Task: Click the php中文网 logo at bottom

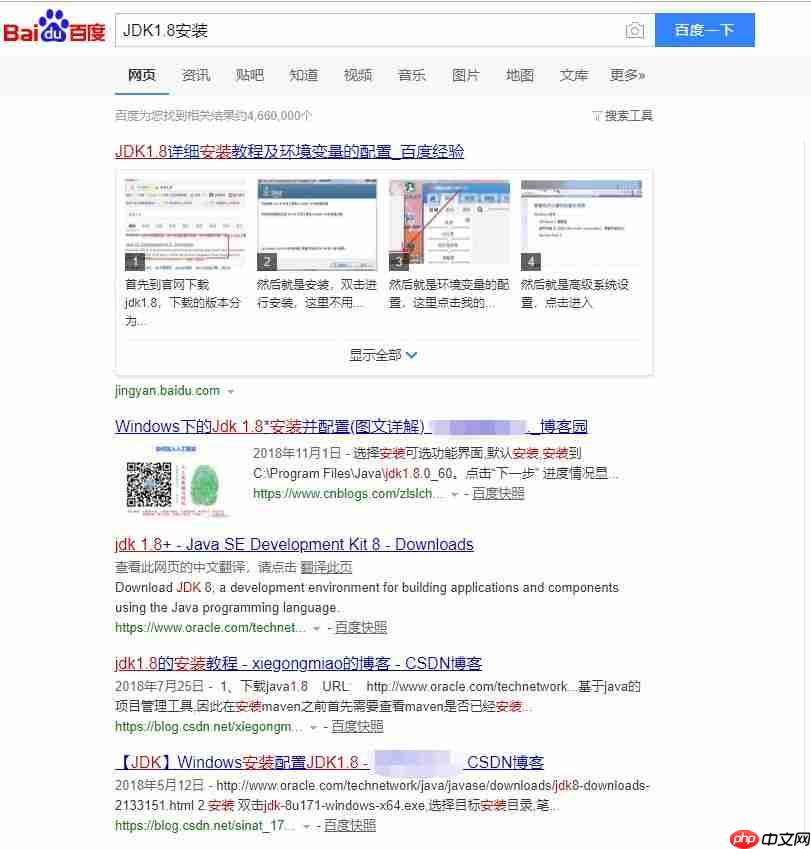Action: point(770,839)
